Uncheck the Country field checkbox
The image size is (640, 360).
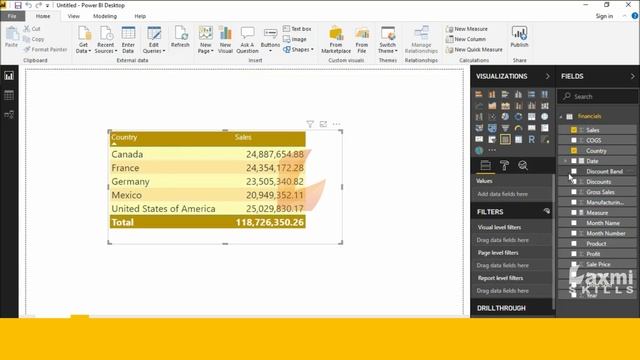(x=574, y=151)
